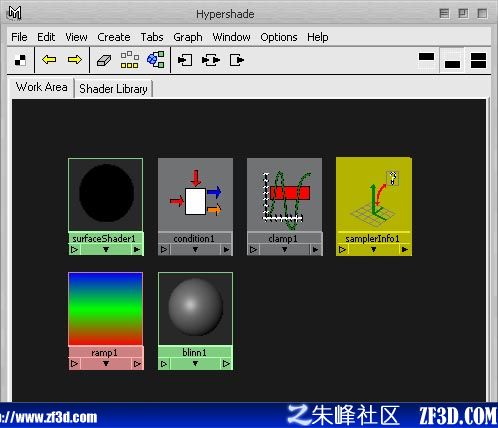The height and width of the screenshot is (428, 498).
Task: Open the Create menu
Action: [x=114, y=37]
